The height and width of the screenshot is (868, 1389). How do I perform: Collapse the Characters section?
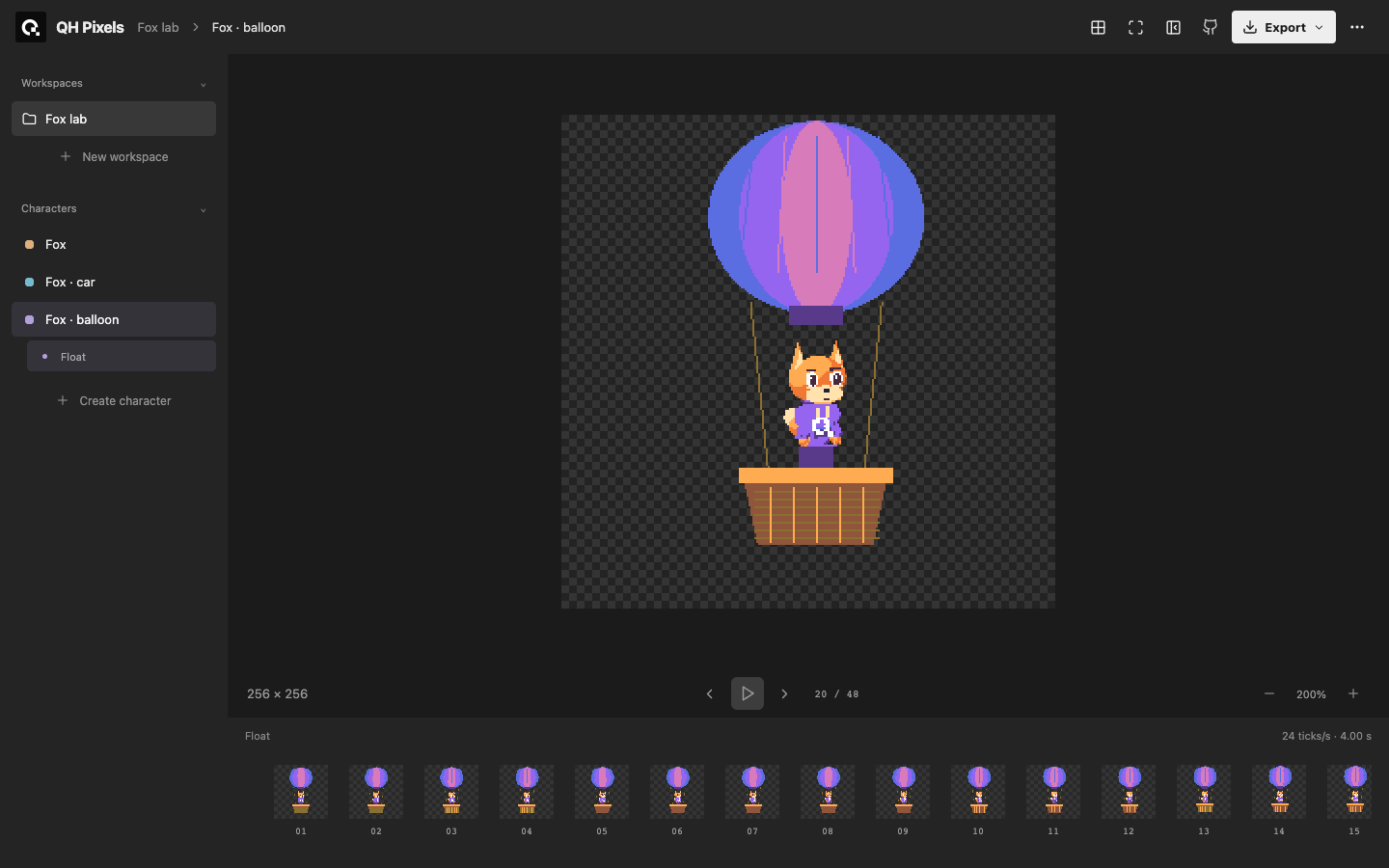pos(203,209)
